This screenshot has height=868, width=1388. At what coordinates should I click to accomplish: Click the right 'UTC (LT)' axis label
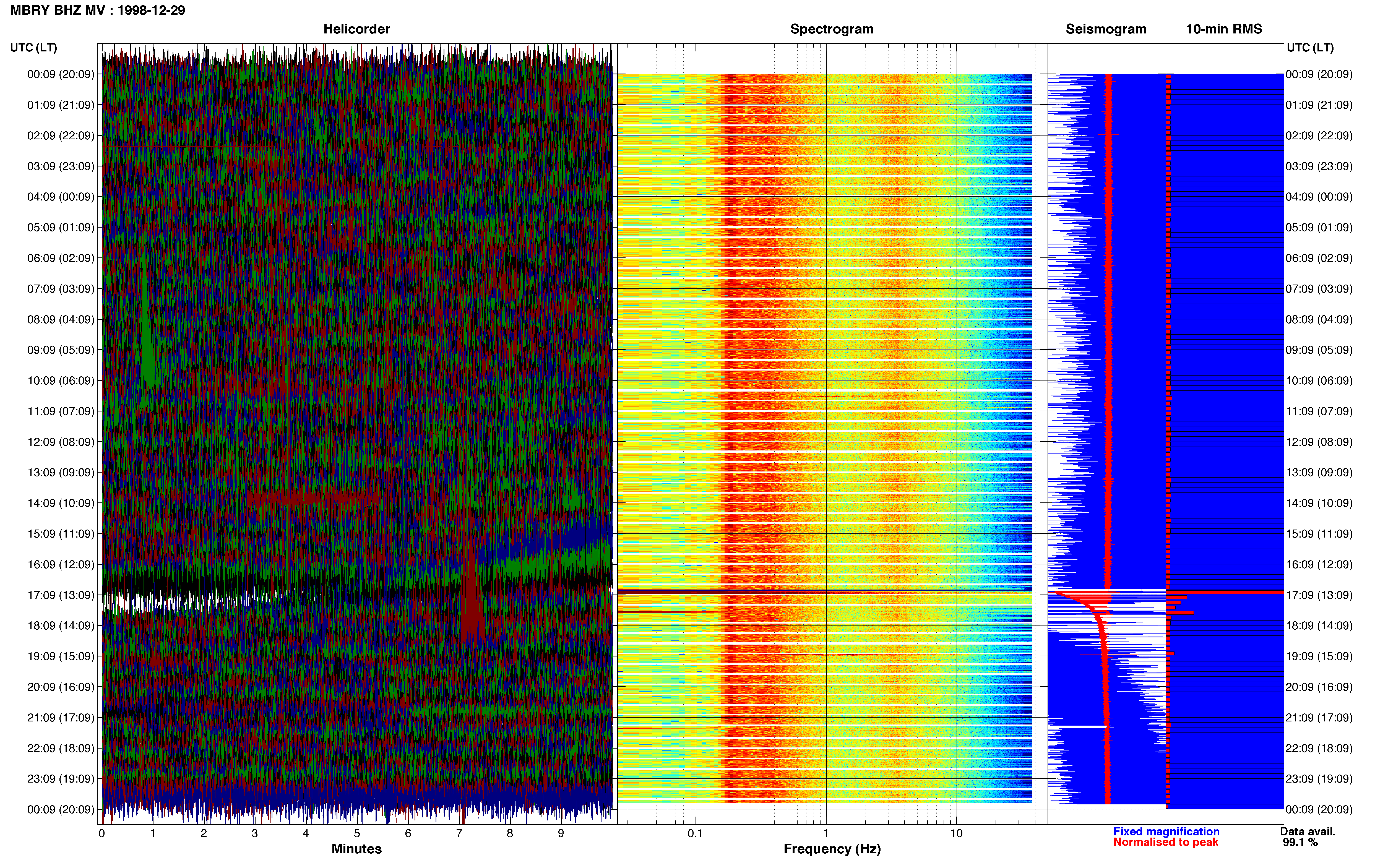click(1310, 48)
